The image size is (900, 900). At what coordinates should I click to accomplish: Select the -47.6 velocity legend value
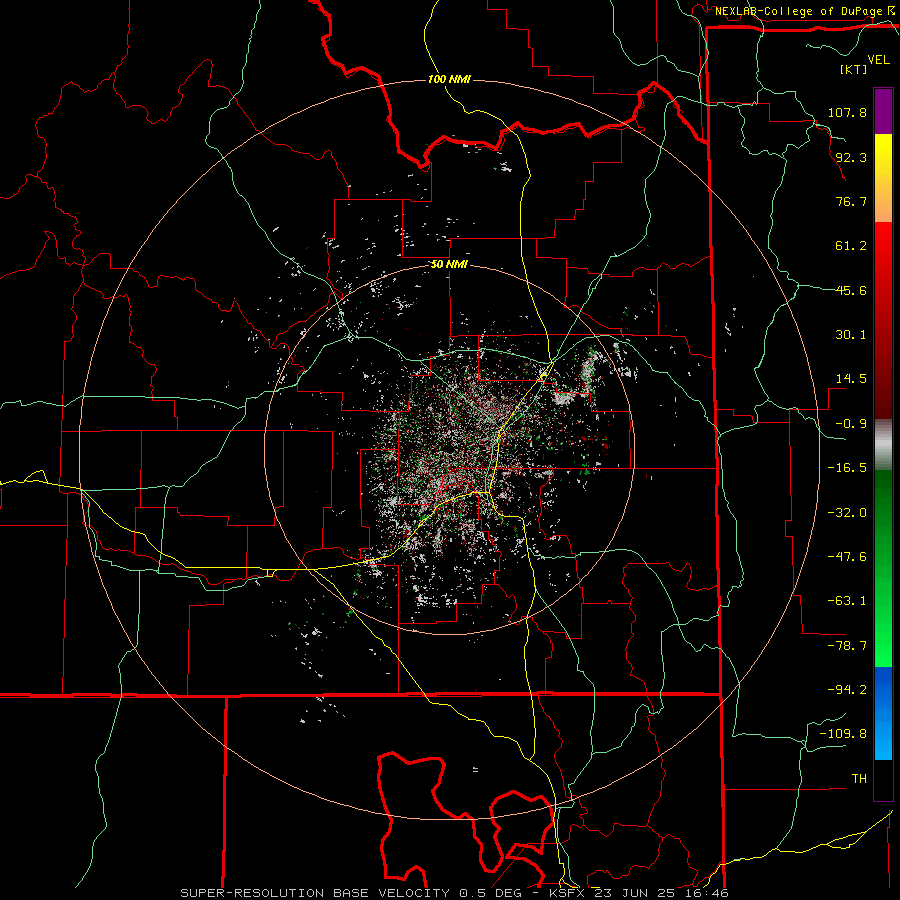click(x=847, y=557)
